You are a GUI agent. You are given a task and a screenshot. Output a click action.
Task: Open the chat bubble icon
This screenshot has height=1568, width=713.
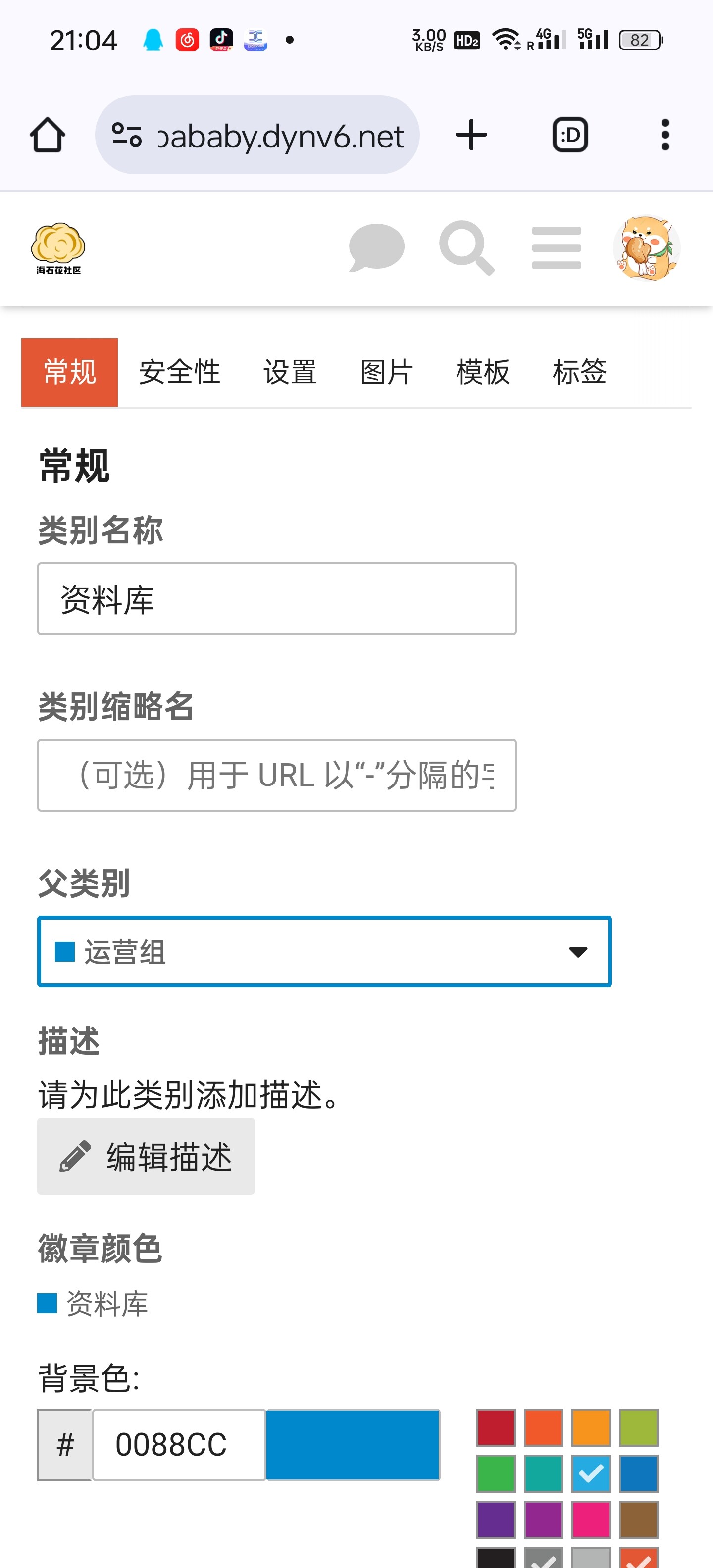point(376,248)
